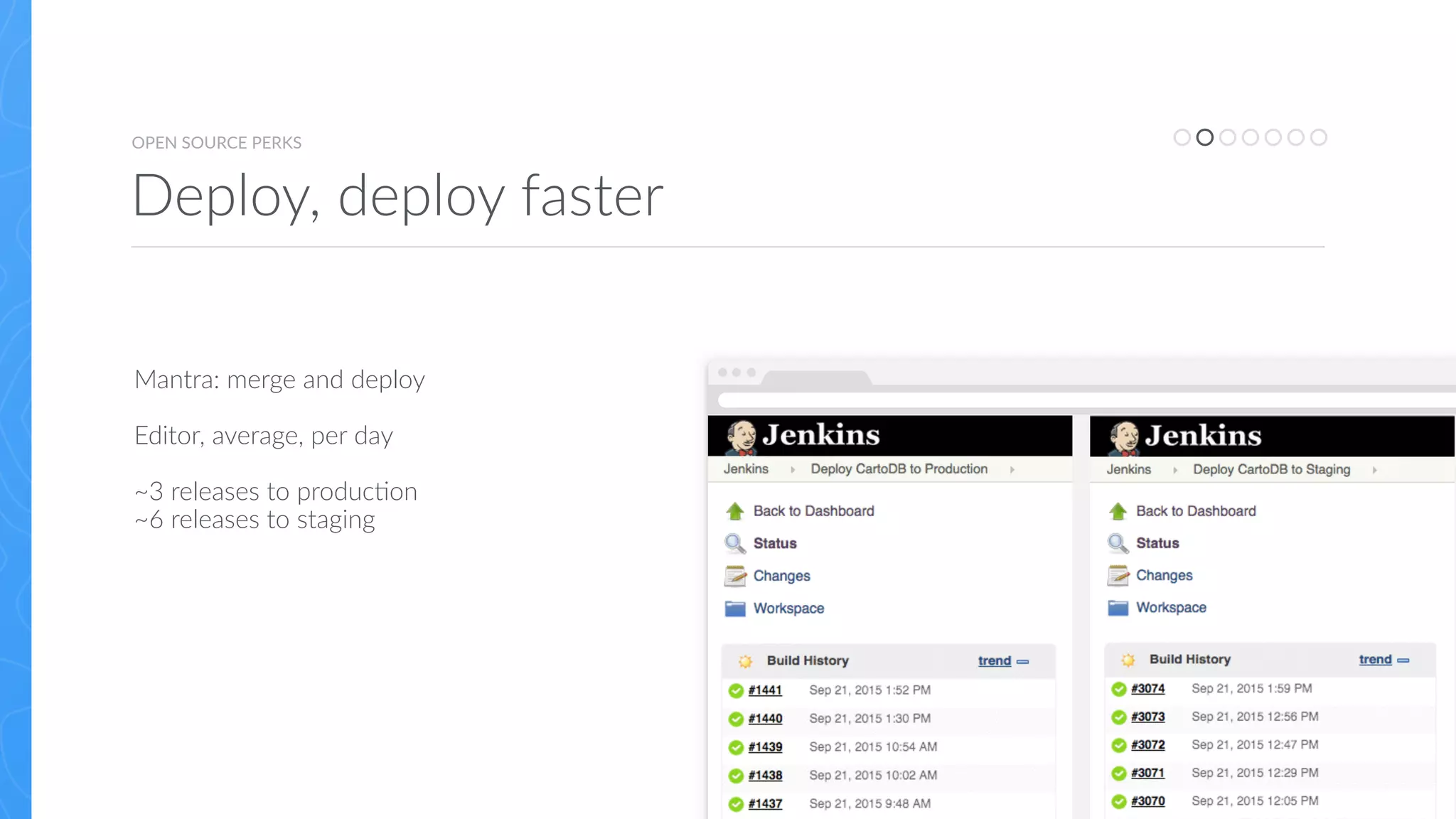Click the success icon for build #1441
The width and height of the screenshot is (1456, 819).
pyautogui.click(x=736, y=690)
